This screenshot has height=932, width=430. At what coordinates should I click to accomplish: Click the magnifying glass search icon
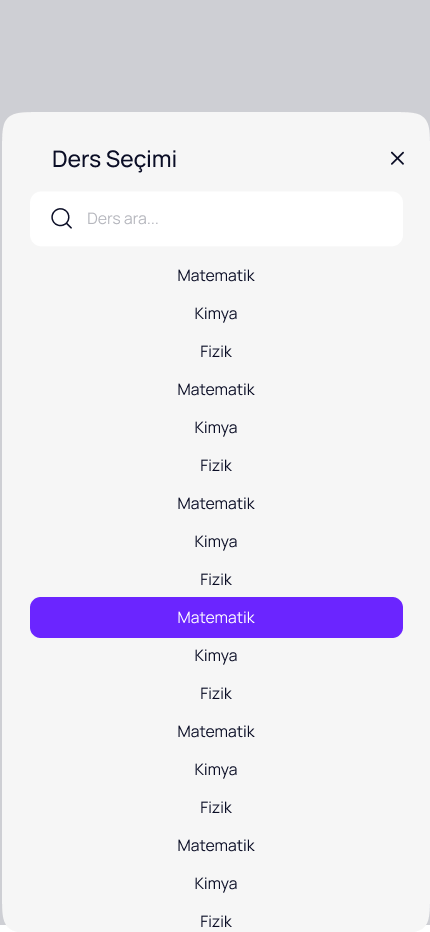pos(61,219)
